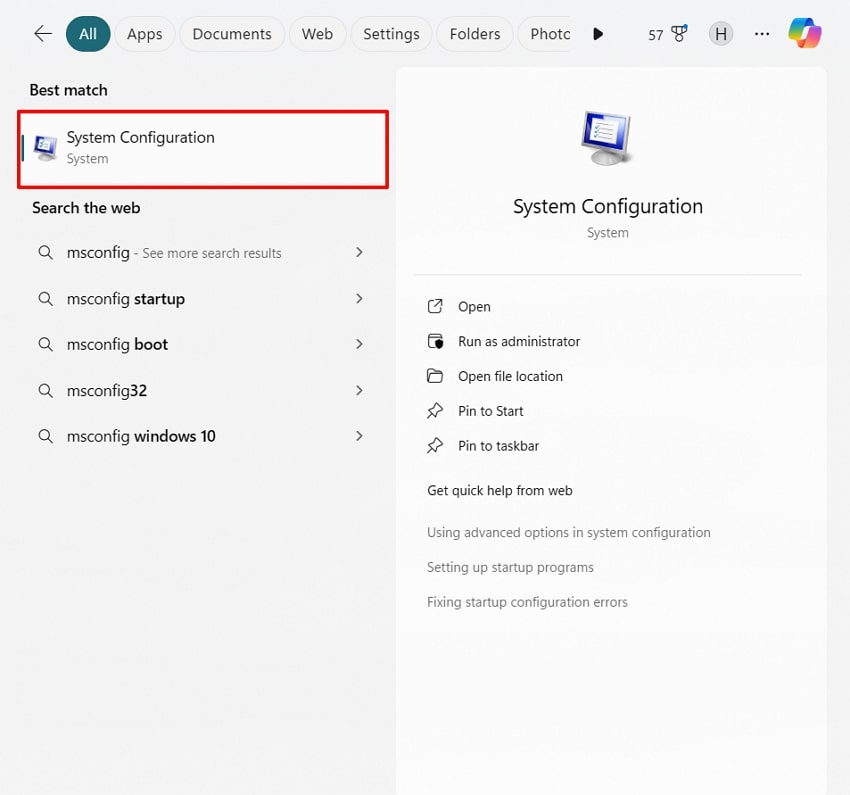Open the Setting up startup programs help link
The width and height of the screenshot is (850, 795).
click(x=511, y=566)
